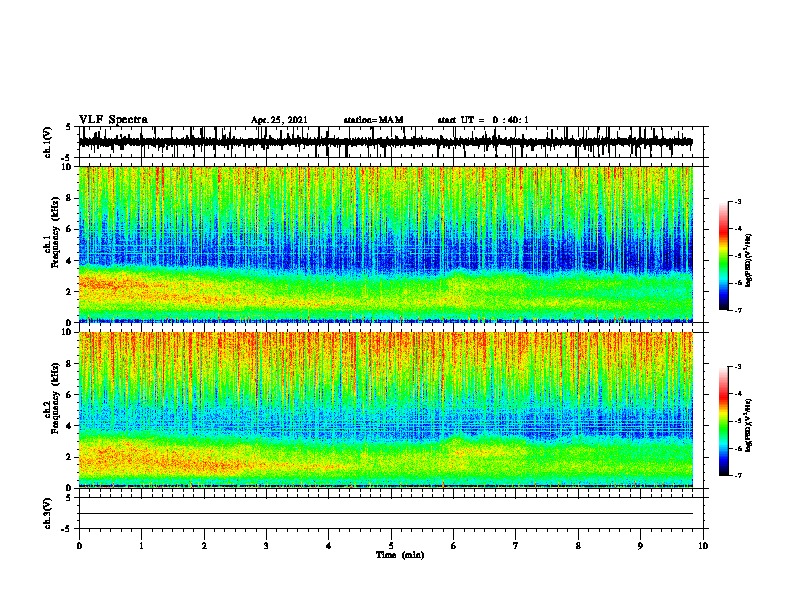Click the "start UT = 0 : 40: 1" text
The width and height of the screenshot is (792, 612).
(x=483, y=120)
